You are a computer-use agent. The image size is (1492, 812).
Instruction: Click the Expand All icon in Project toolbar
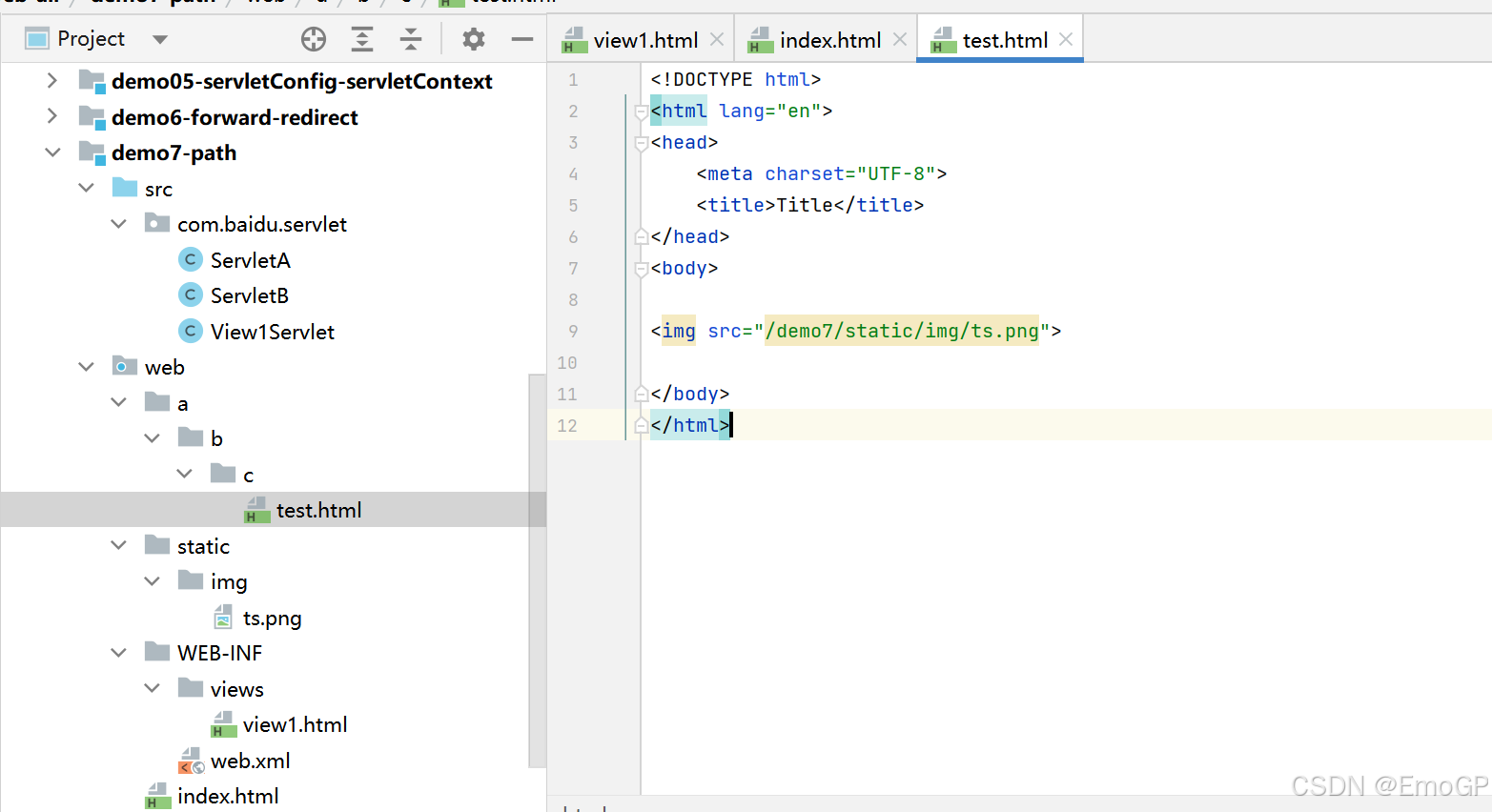[362, 39]
